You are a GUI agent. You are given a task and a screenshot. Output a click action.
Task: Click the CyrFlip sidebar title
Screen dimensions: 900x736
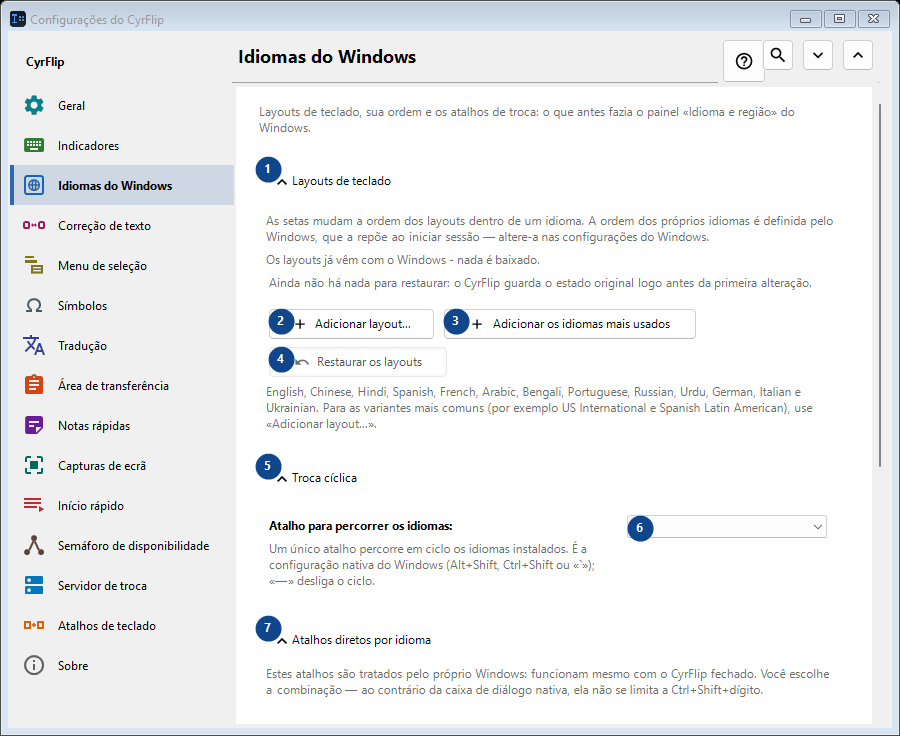click(x=45, y=62)
